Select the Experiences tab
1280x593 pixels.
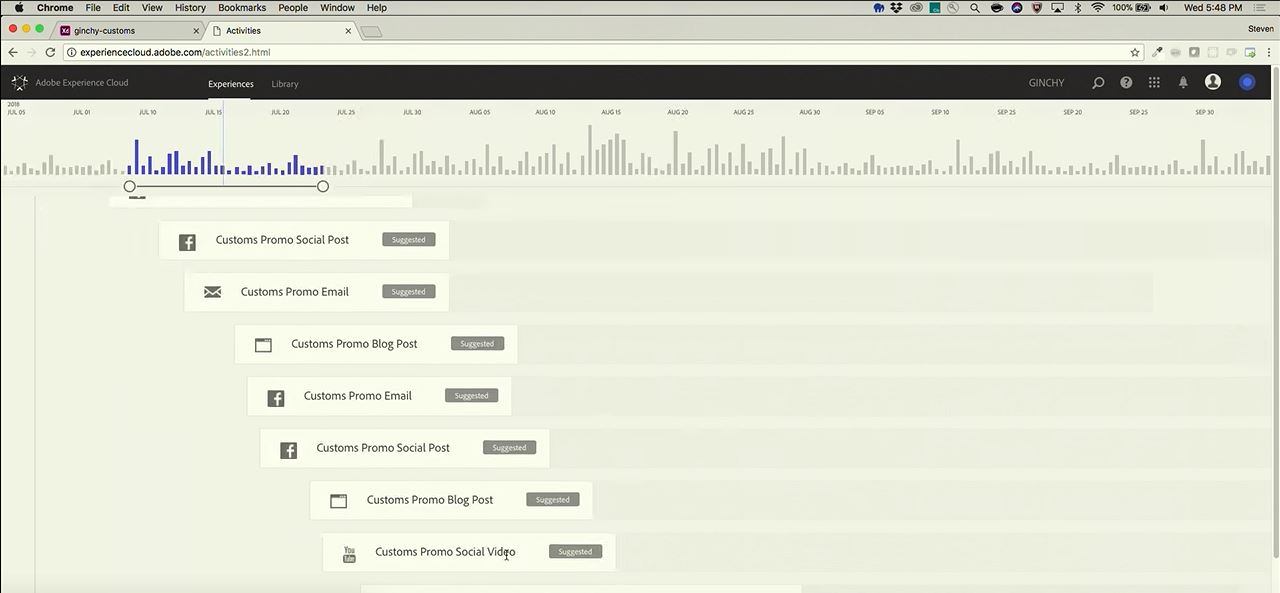[x=231, y=84]
